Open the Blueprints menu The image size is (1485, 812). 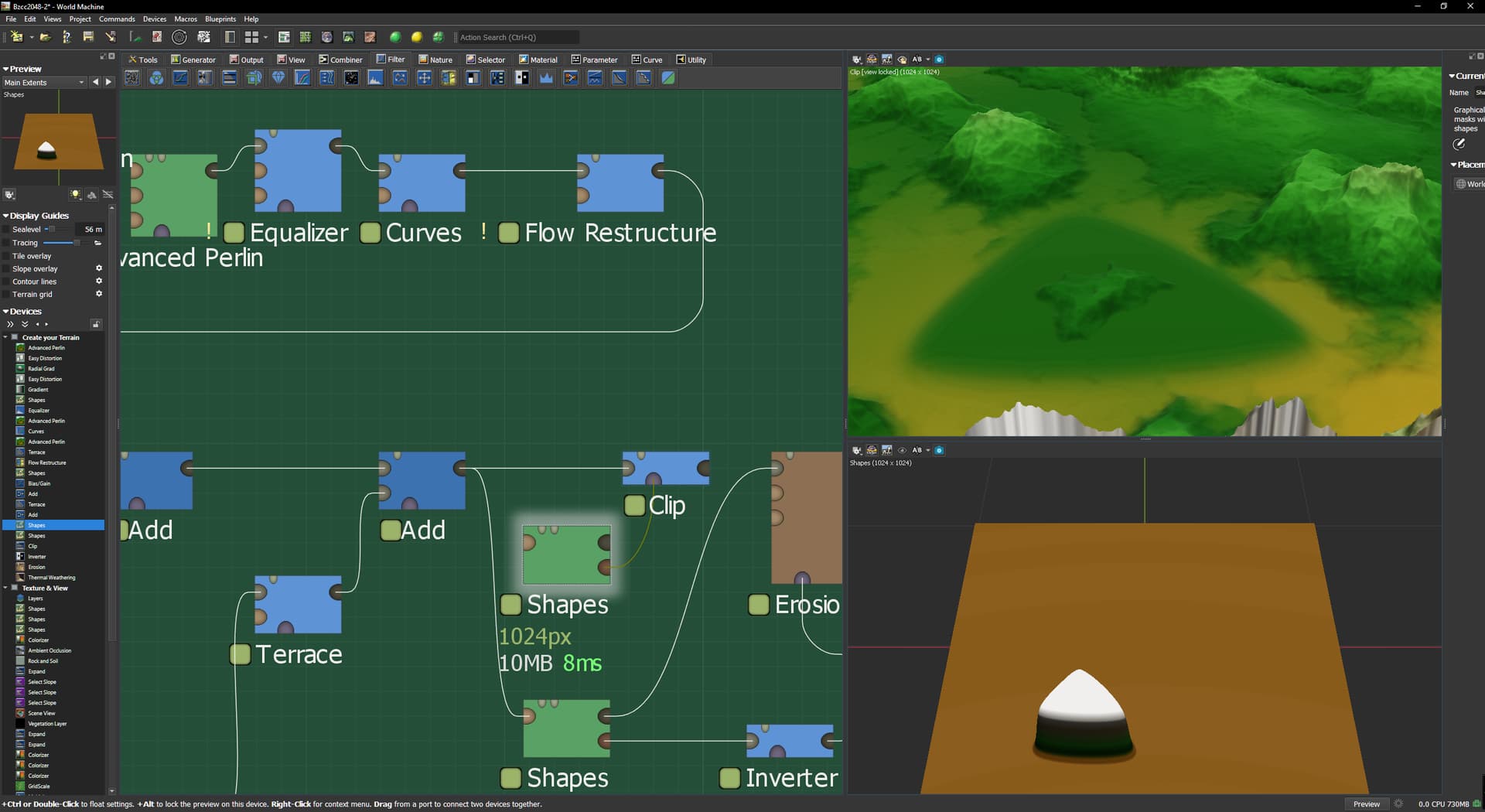coord(220,19)
